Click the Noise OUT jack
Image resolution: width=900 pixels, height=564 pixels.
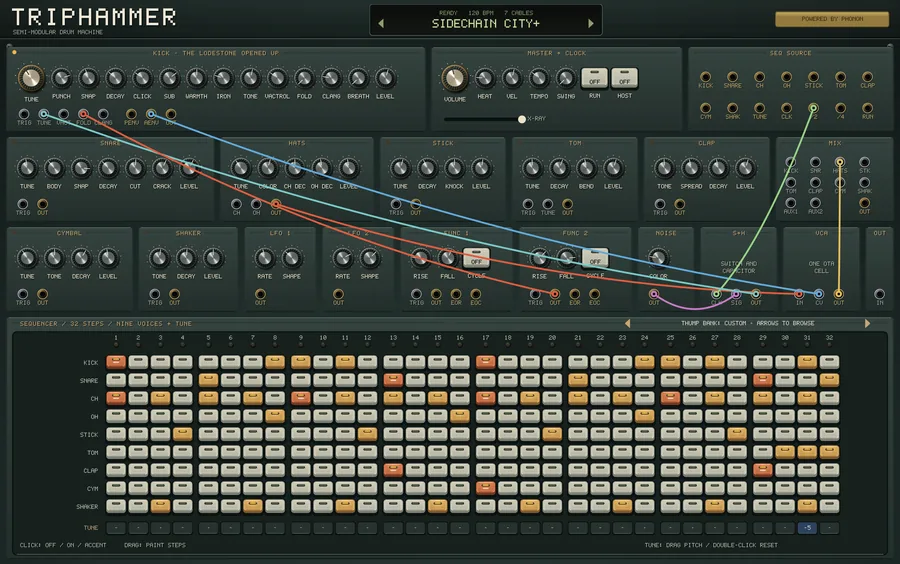click(654, 294)
